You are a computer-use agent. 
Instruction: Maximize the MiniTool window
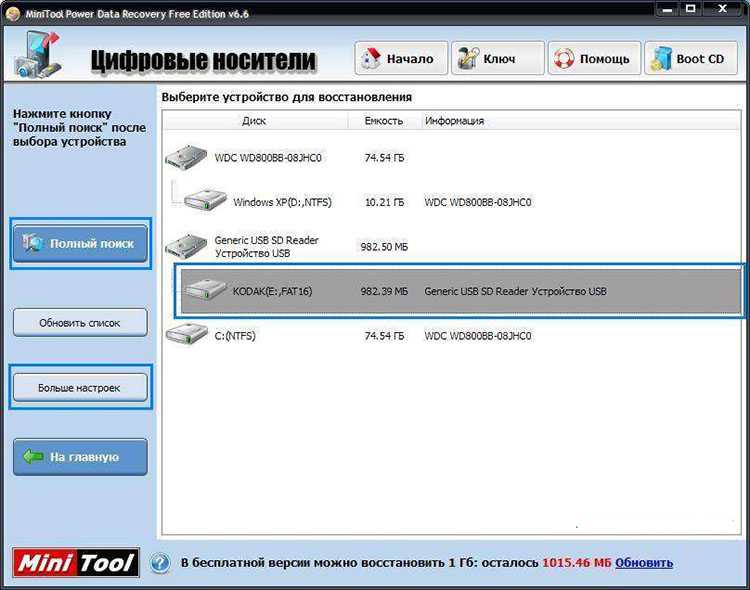pos(691,9)
